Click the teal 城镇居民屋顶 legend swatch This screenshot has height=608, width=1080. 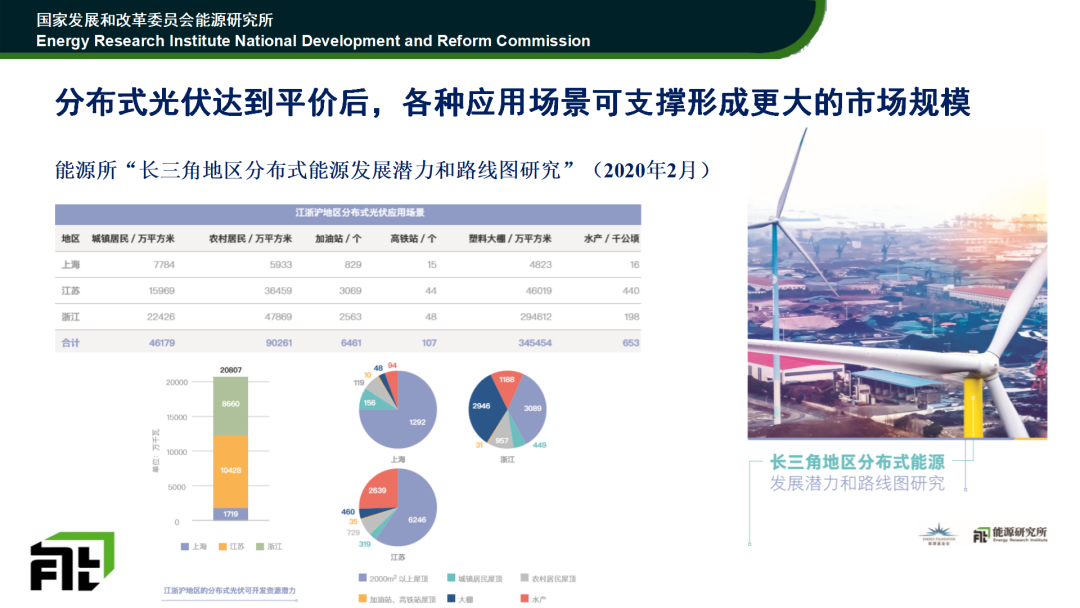450,578
